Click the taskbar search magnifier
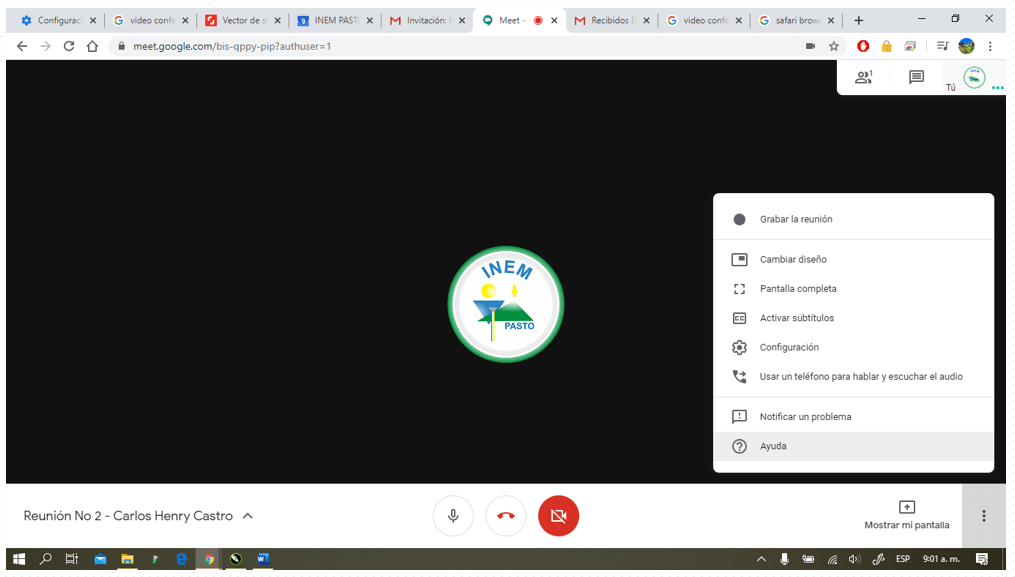1015x577 pixels. (45, 558)
